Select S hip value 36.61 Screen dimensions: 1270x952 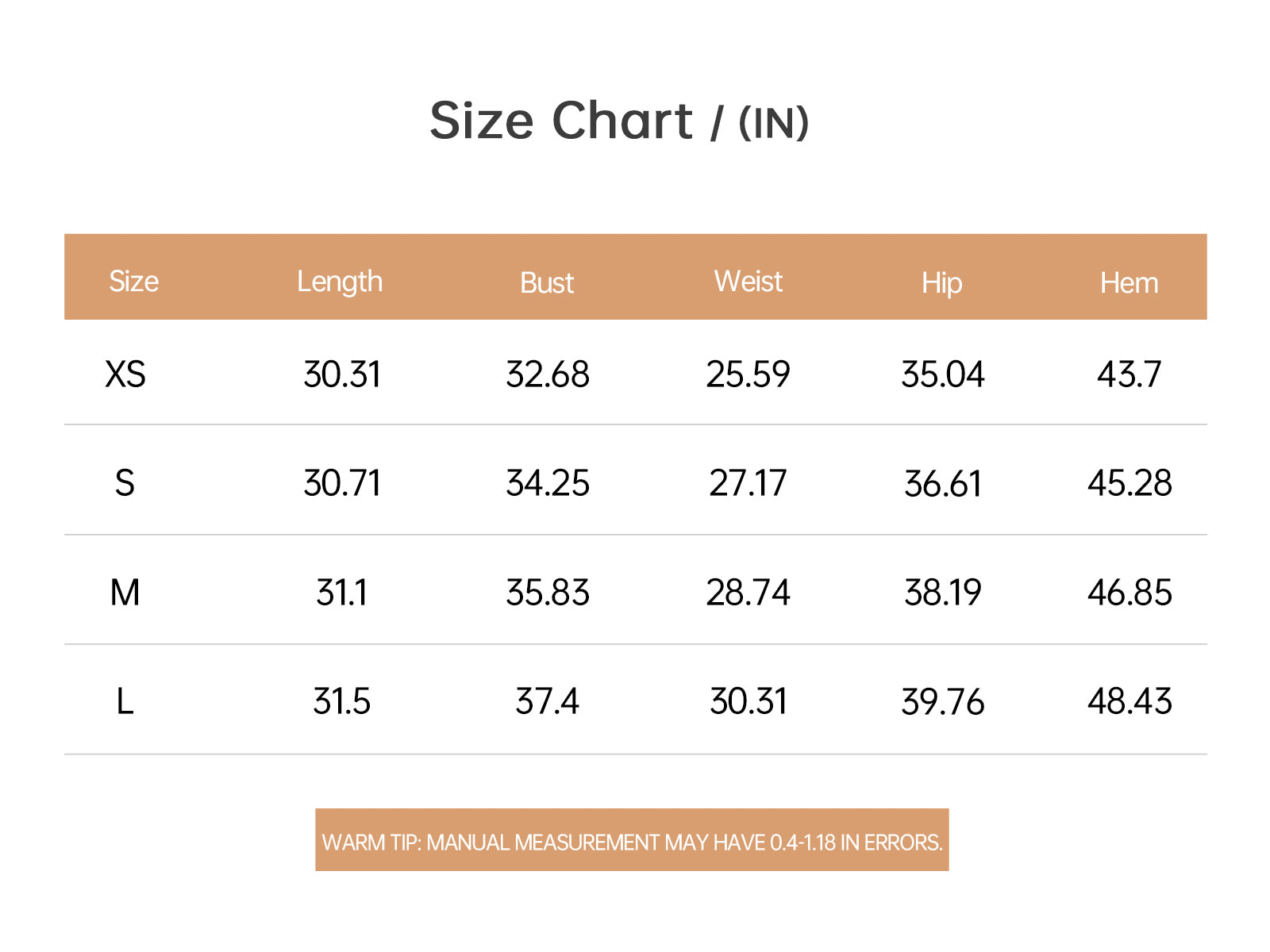pyautogui.click(x=942, y=483)
